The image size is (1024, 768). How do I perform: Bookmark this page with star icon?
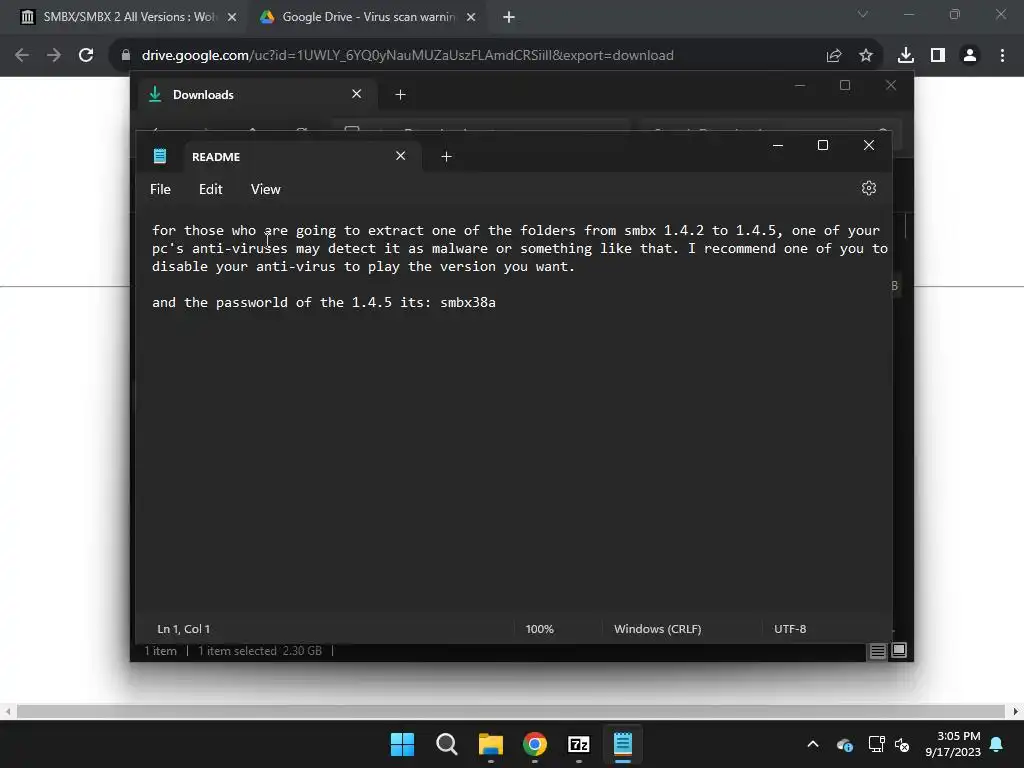pos(866,56)
